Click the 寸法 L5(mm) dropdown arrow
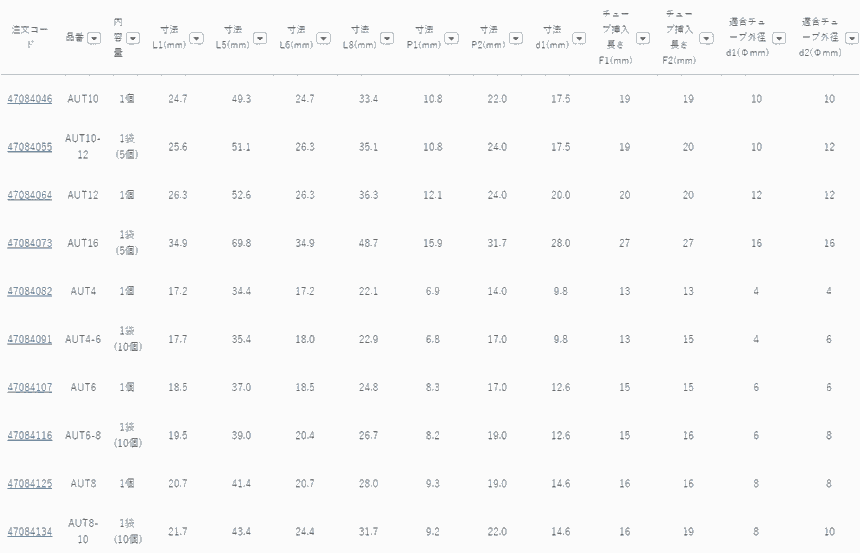This screenshot has height=553, width=860. [260, 38]
